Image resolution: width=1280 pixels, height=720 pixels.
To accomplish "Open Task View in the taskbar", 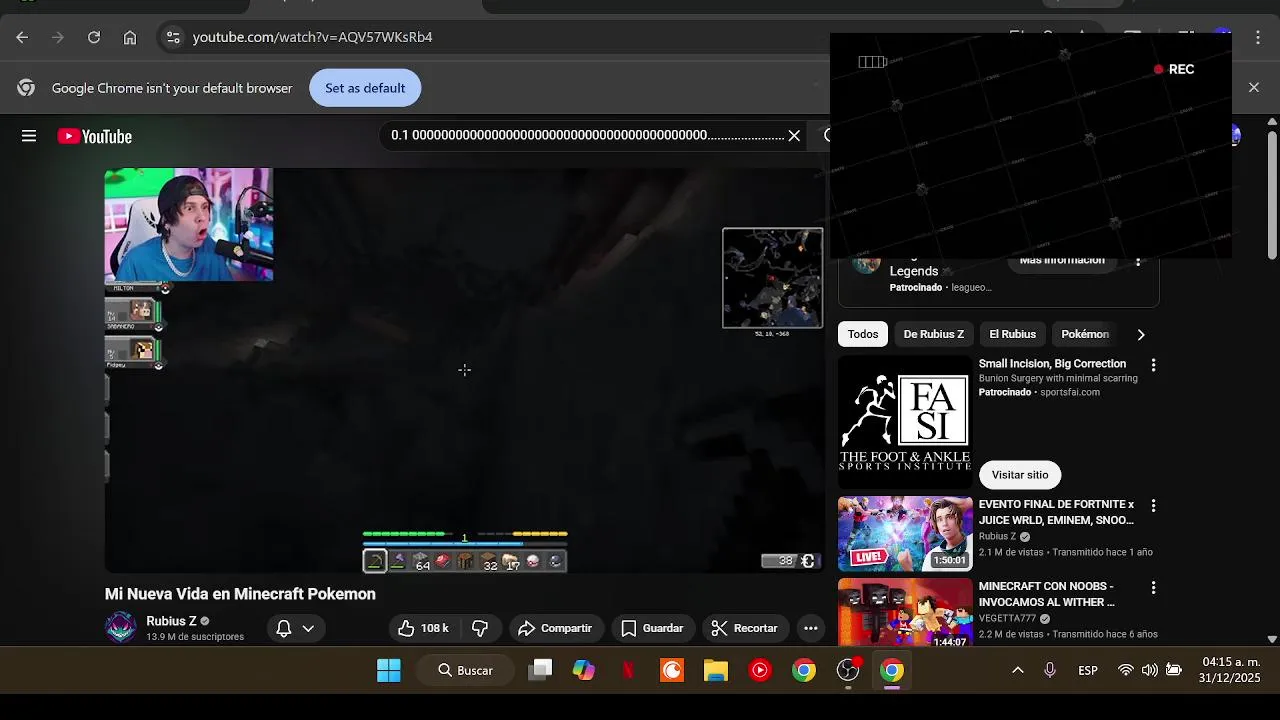I will 540,670.
